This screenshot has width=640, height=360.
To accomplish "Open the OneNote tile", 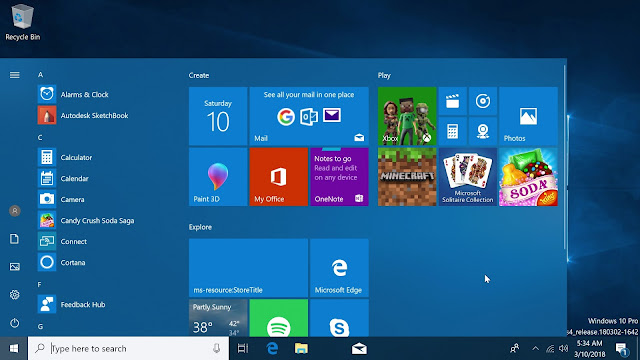I will 339,177.
